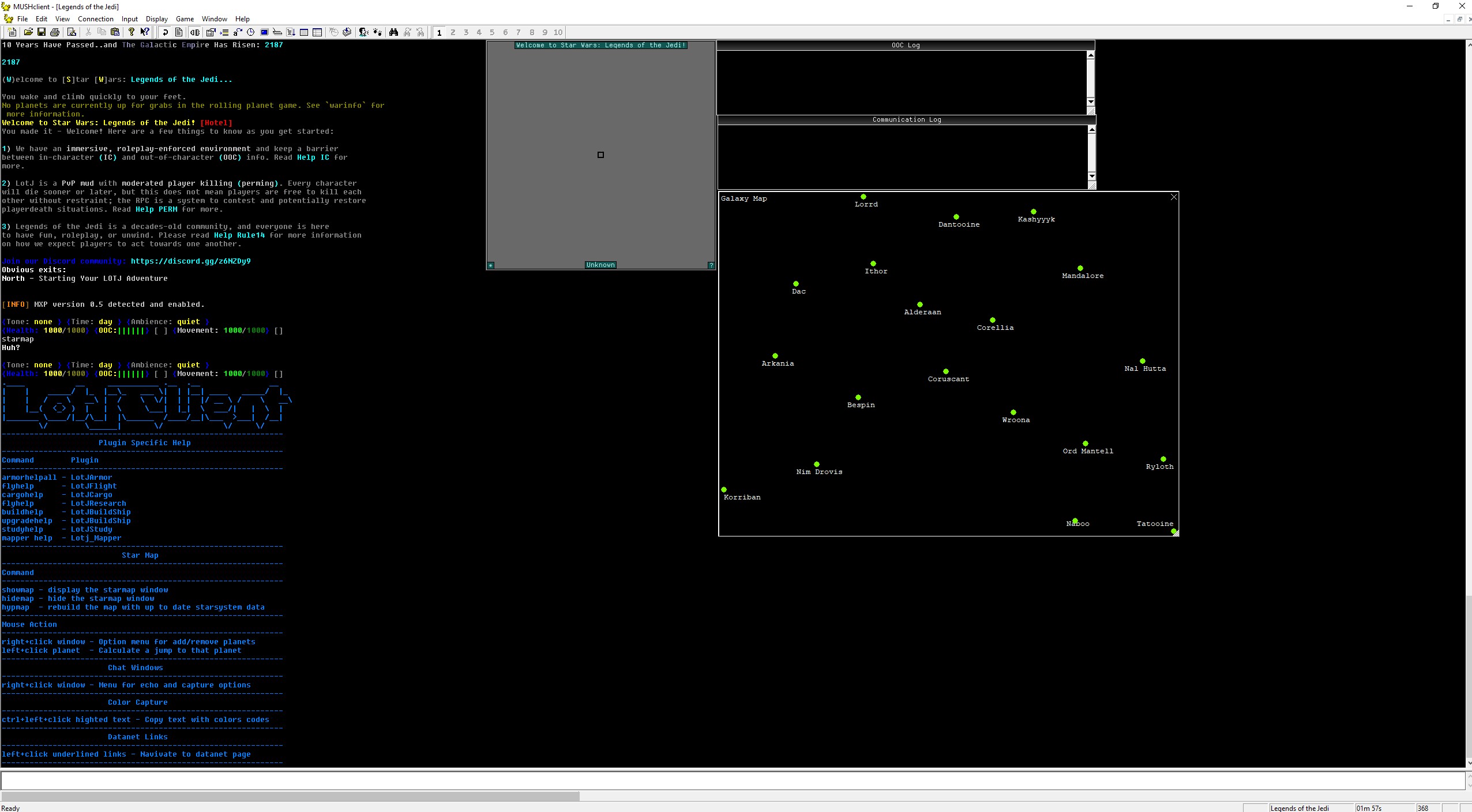Viewport: 1472px width, 812px height.
Task: Click the Nal Hutta planet dot
Action: click(x=1143, y=361)
